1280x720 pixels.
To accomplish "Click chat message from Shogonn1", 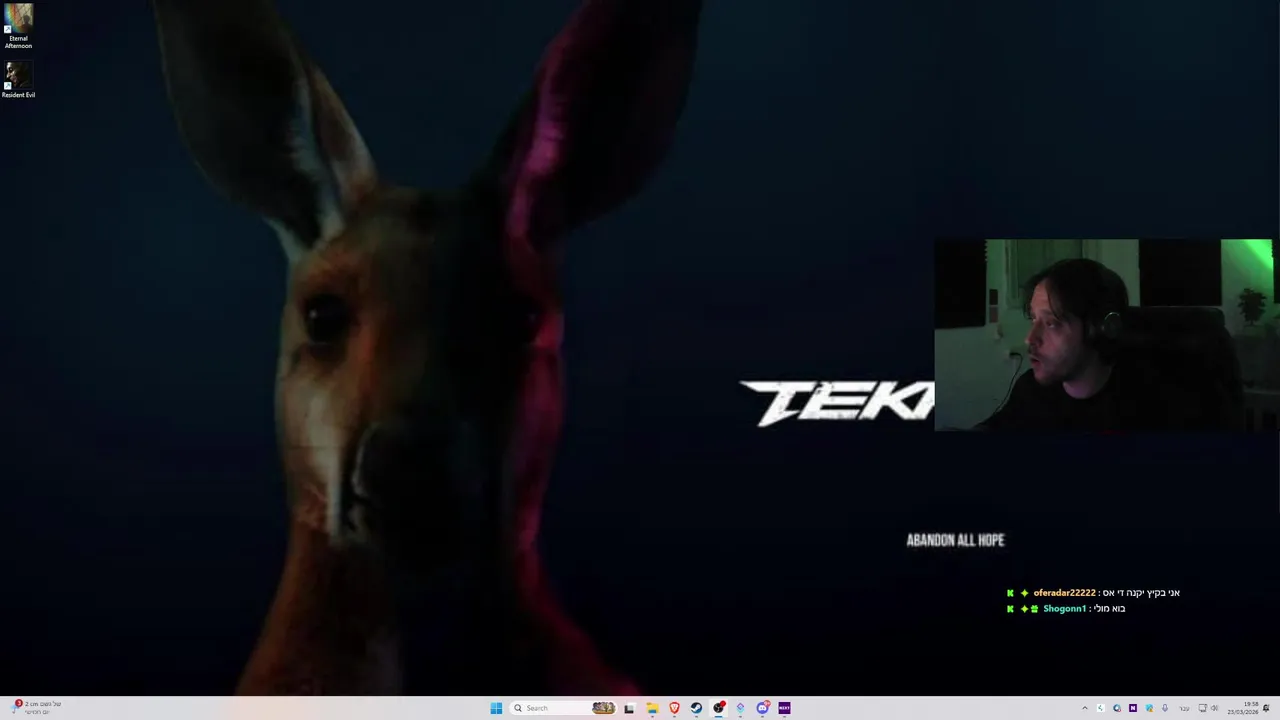I will coord(1066,608).
